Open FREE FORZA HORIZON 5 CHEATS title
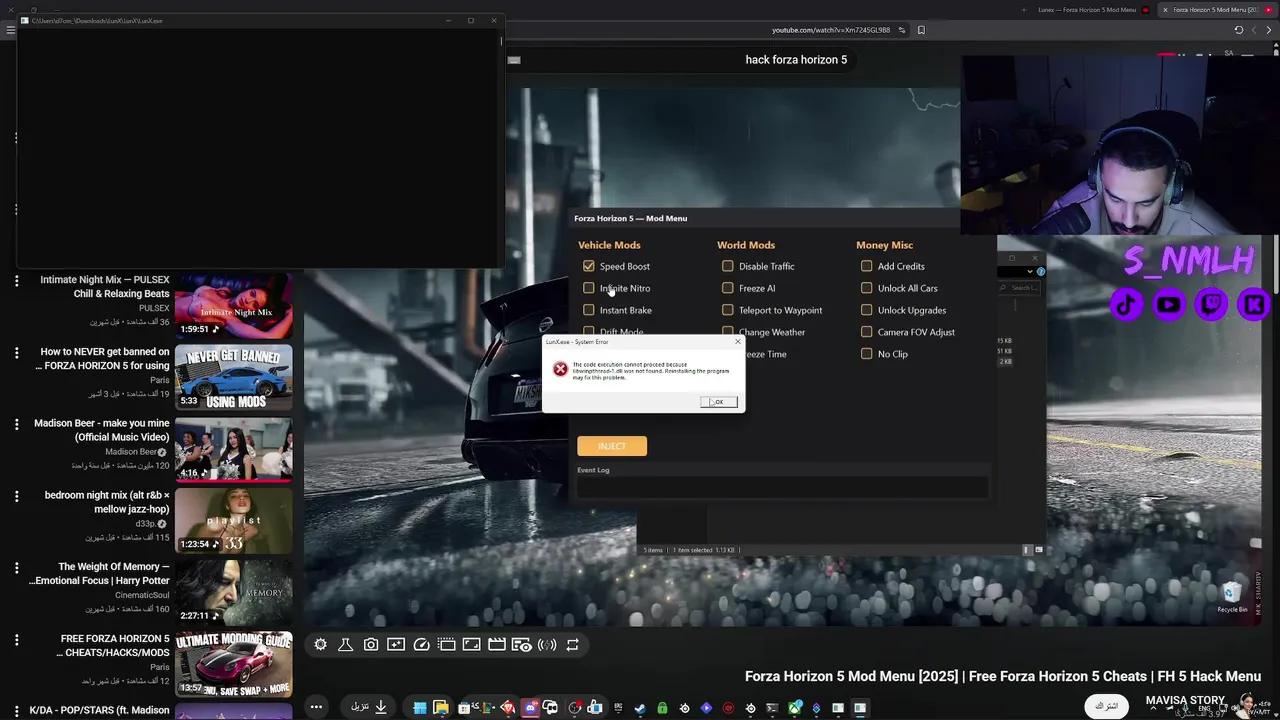Screen dimensions: 1280x720 [113, 645]
